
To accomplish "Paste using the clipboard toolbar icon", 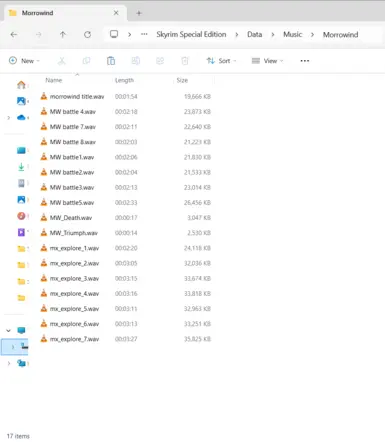I will [111, 61].
